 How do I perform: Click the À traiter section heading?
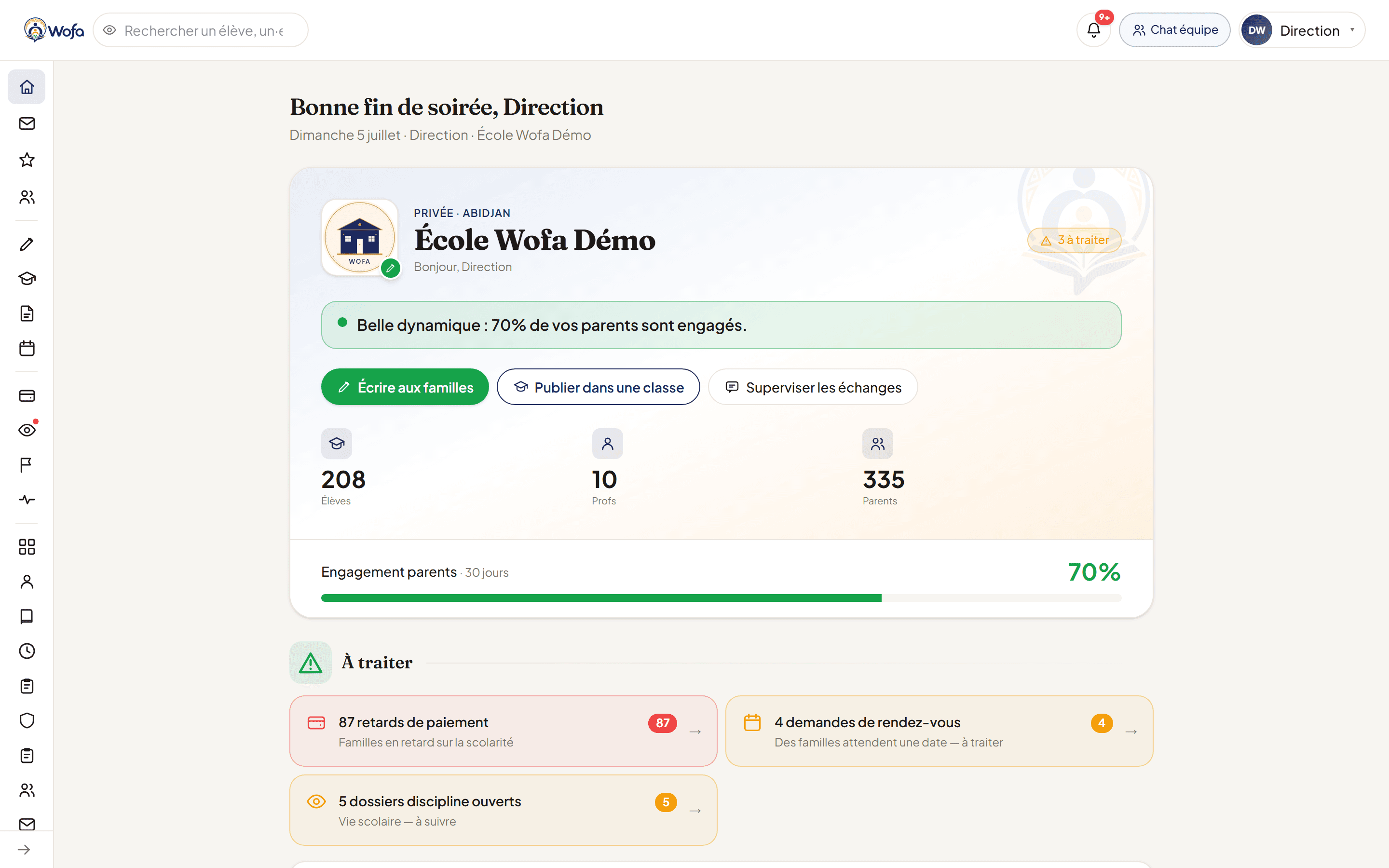click(x=377, y=663)
